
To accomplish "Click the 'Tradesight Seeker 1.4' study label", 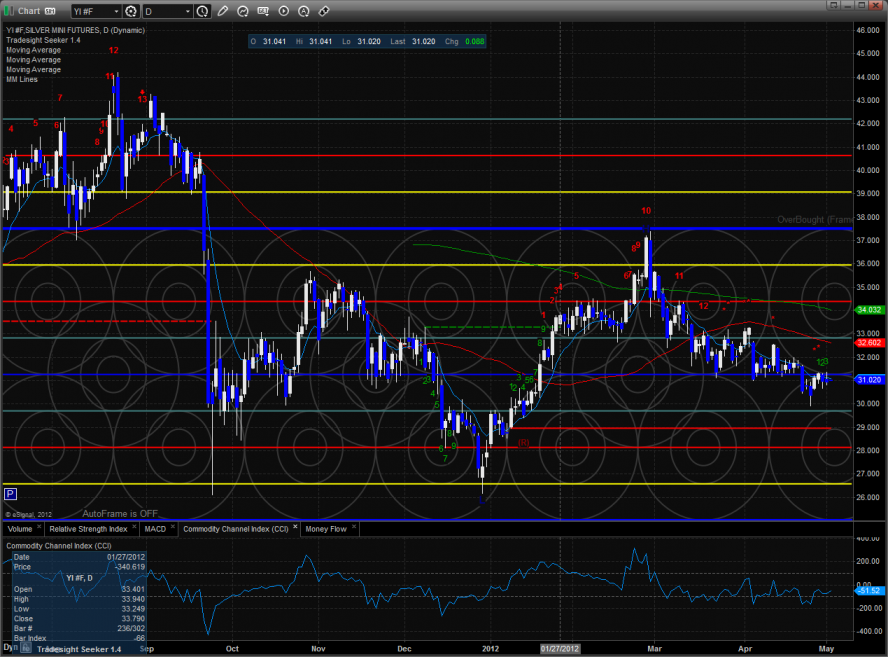I will (43, 40).
